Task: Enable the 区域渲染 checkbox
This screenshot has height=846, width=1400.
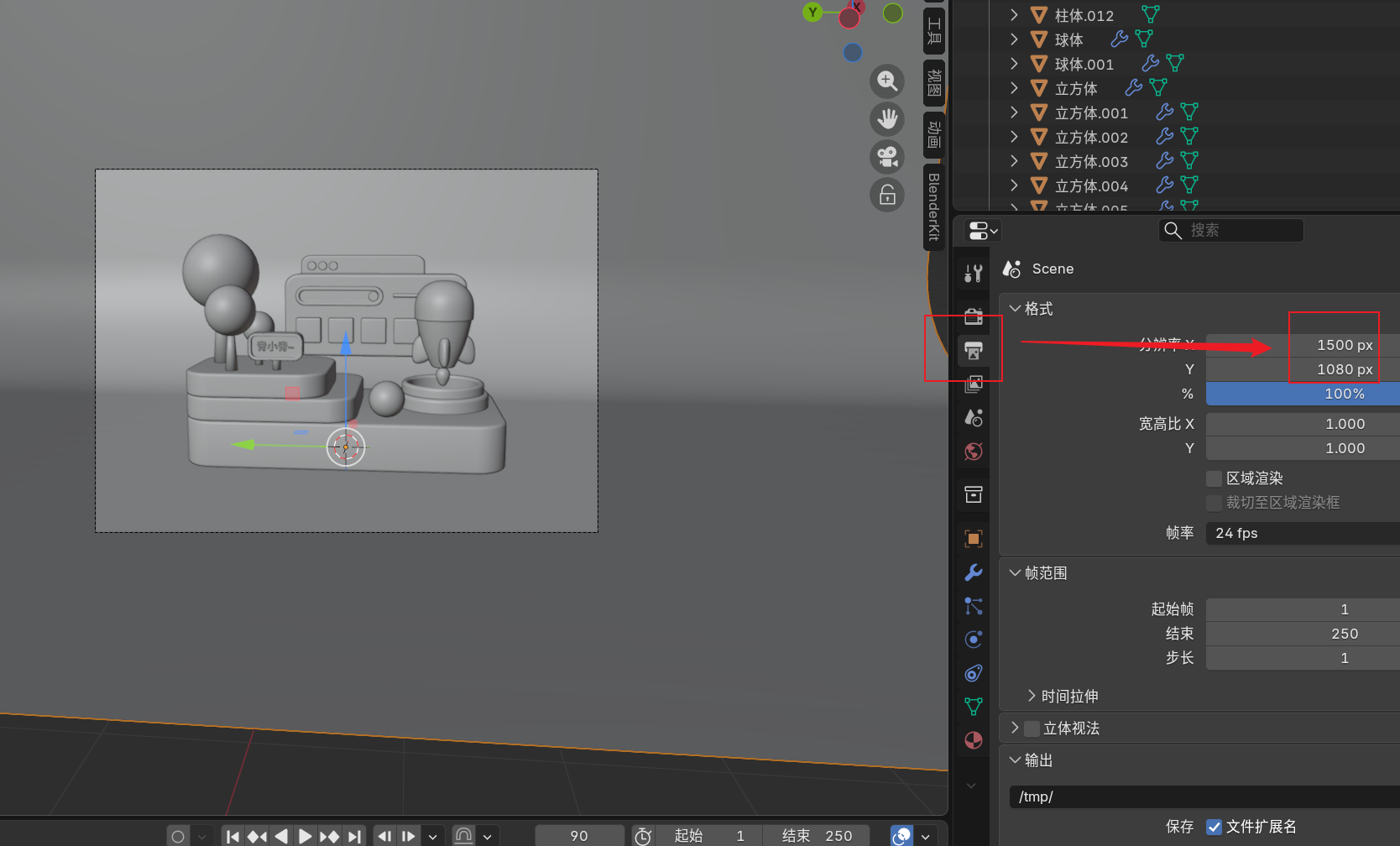Action: click(x=1214, y=478)
